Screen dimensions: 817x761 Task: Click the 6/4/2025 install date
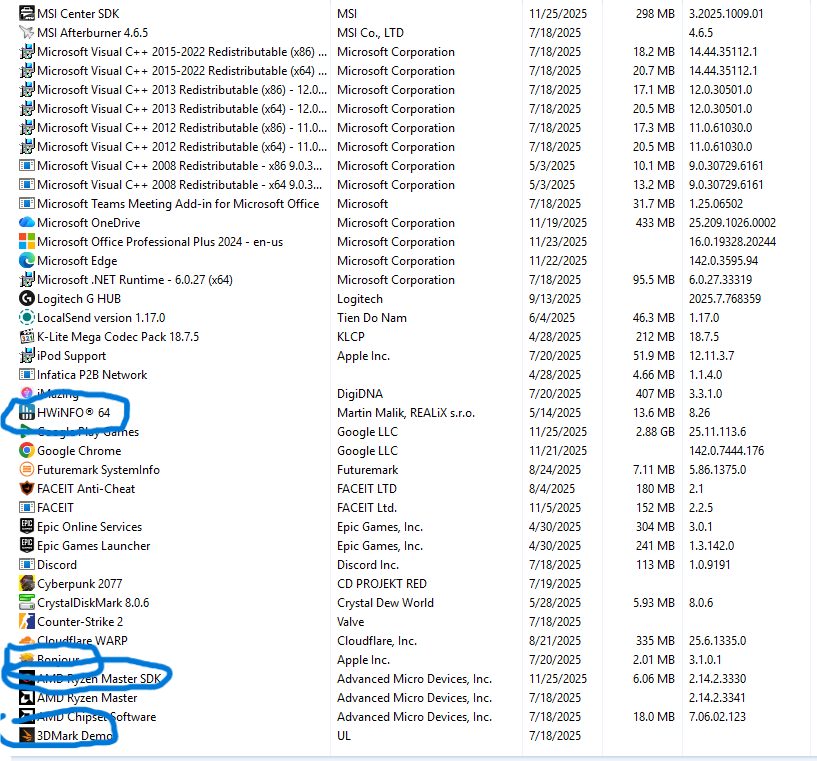point(552,318)
